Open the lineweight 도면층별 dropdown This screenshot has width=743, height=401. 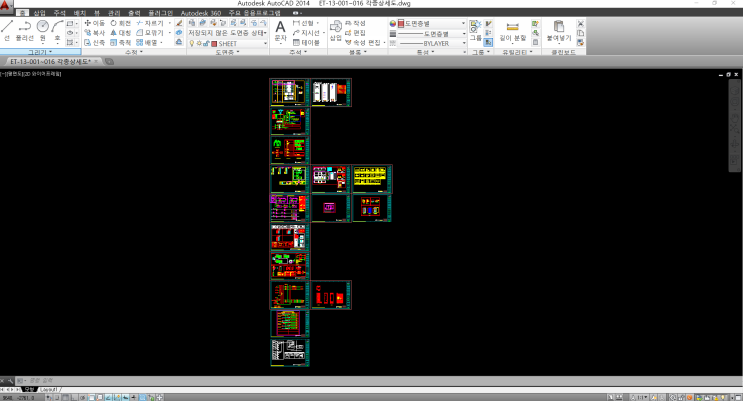pyautogui.click(x=431, y=34)
